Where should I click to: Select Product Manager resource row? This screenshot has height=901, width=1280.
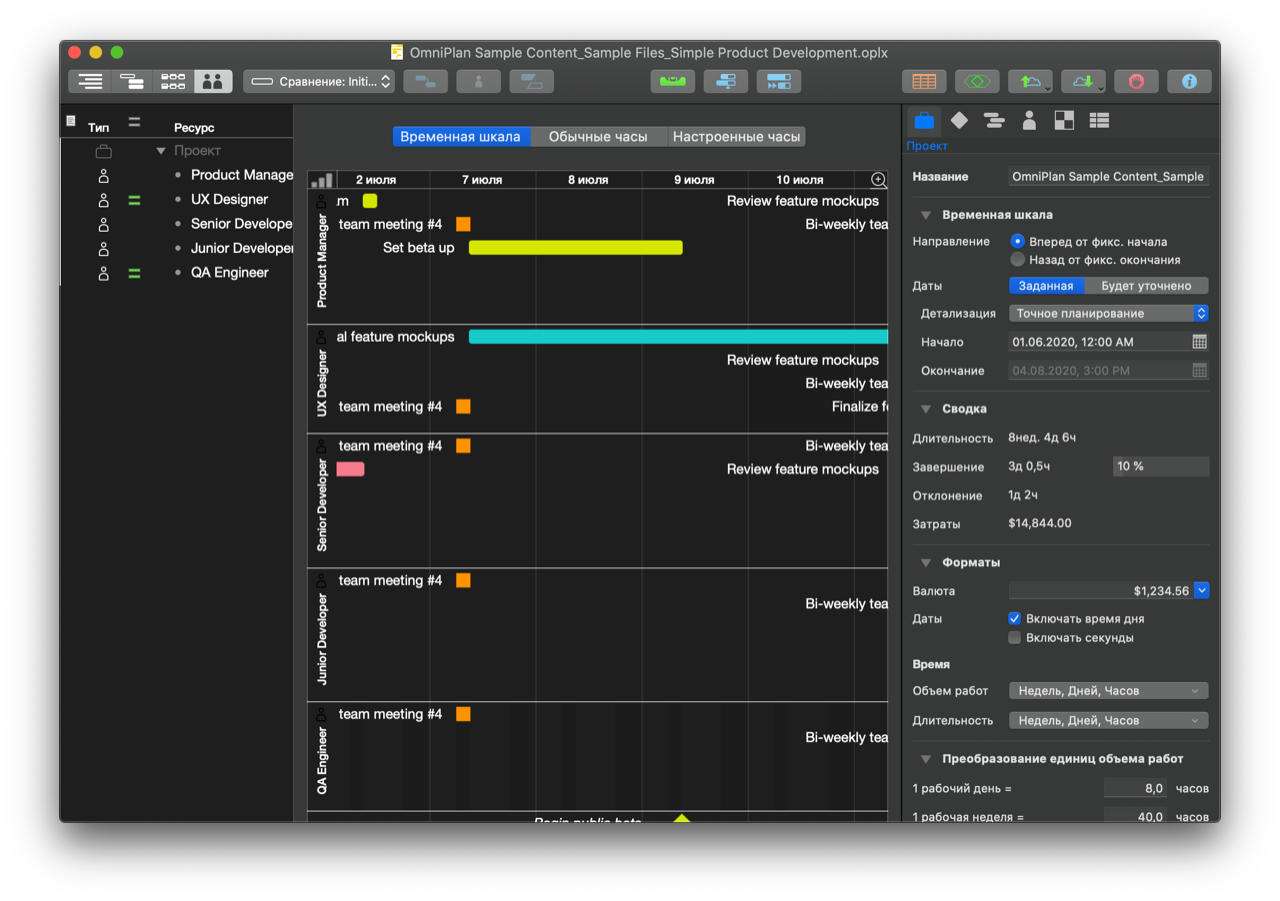(x=177, y=175)
